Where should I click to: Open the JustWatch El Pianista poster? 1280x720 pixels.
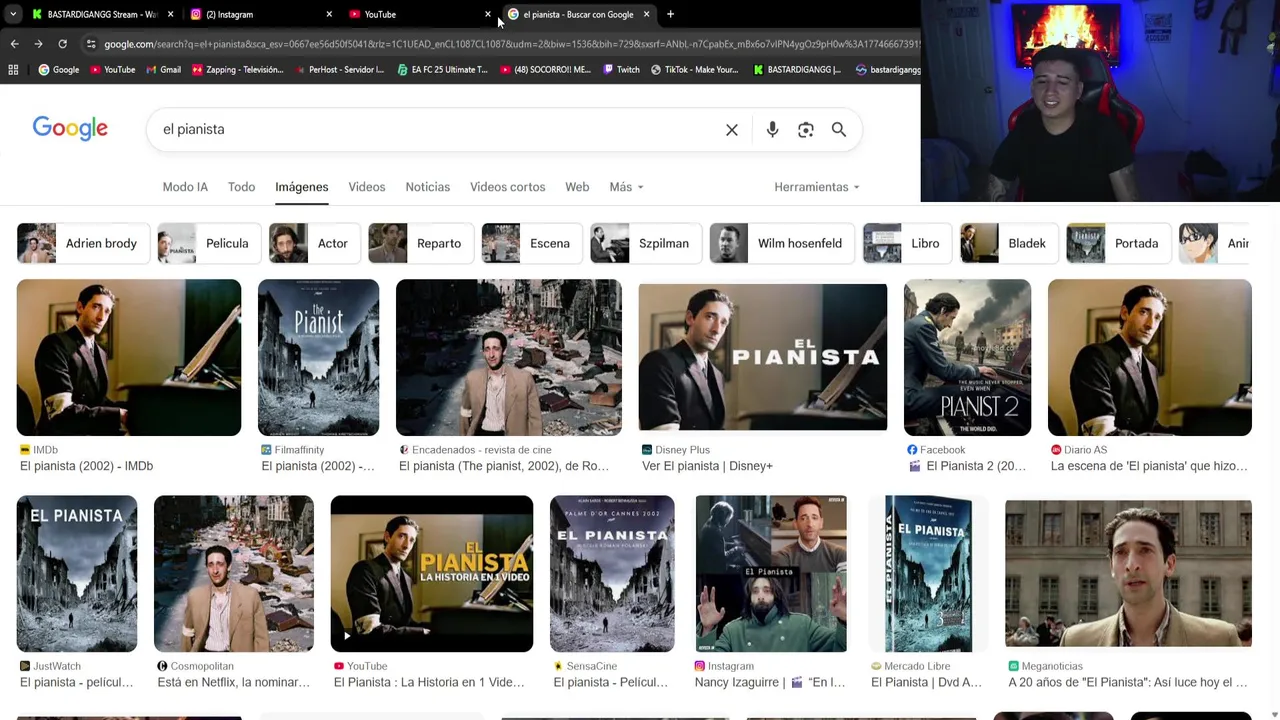click(77, 574)
